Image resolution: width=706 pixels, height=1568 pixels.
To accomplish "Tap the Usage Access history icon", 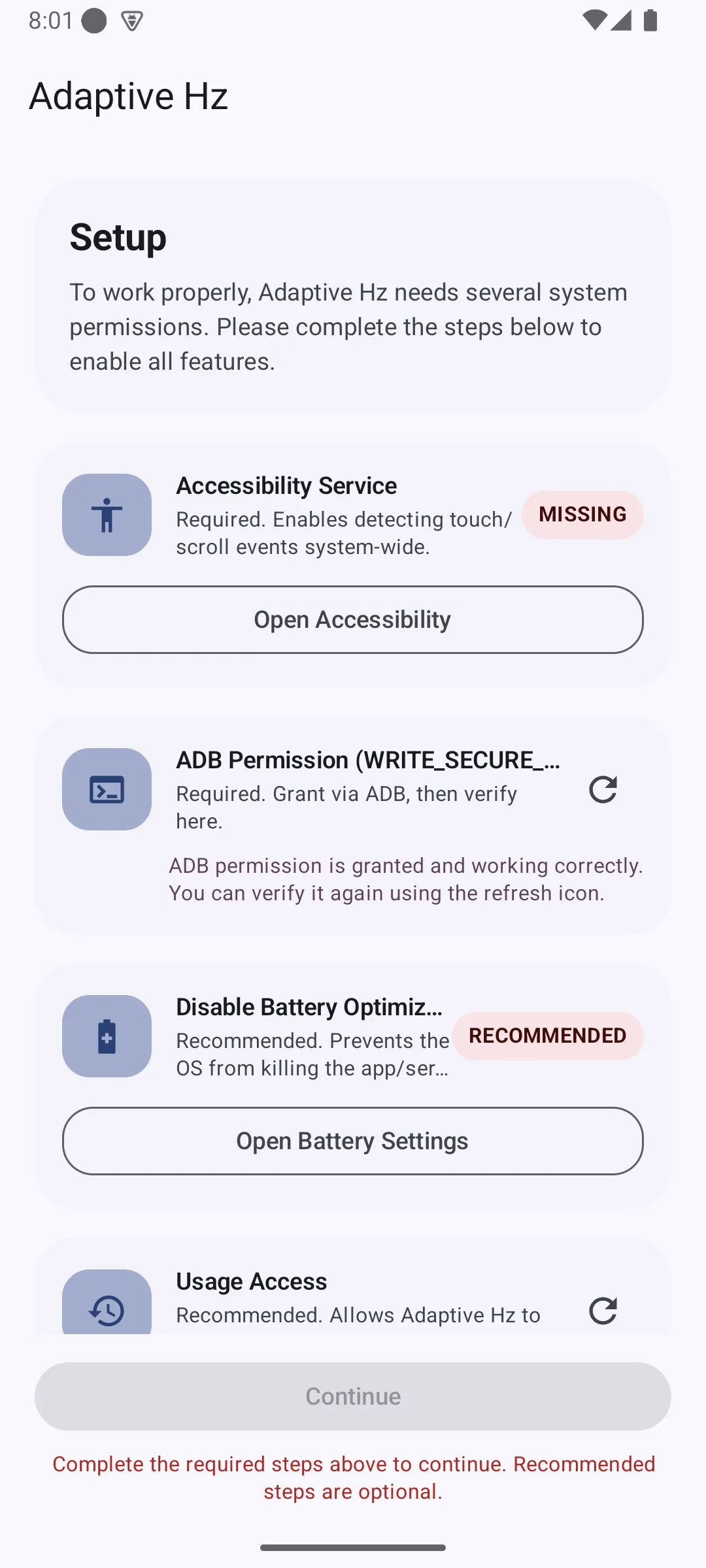I will click(107, 1303).
